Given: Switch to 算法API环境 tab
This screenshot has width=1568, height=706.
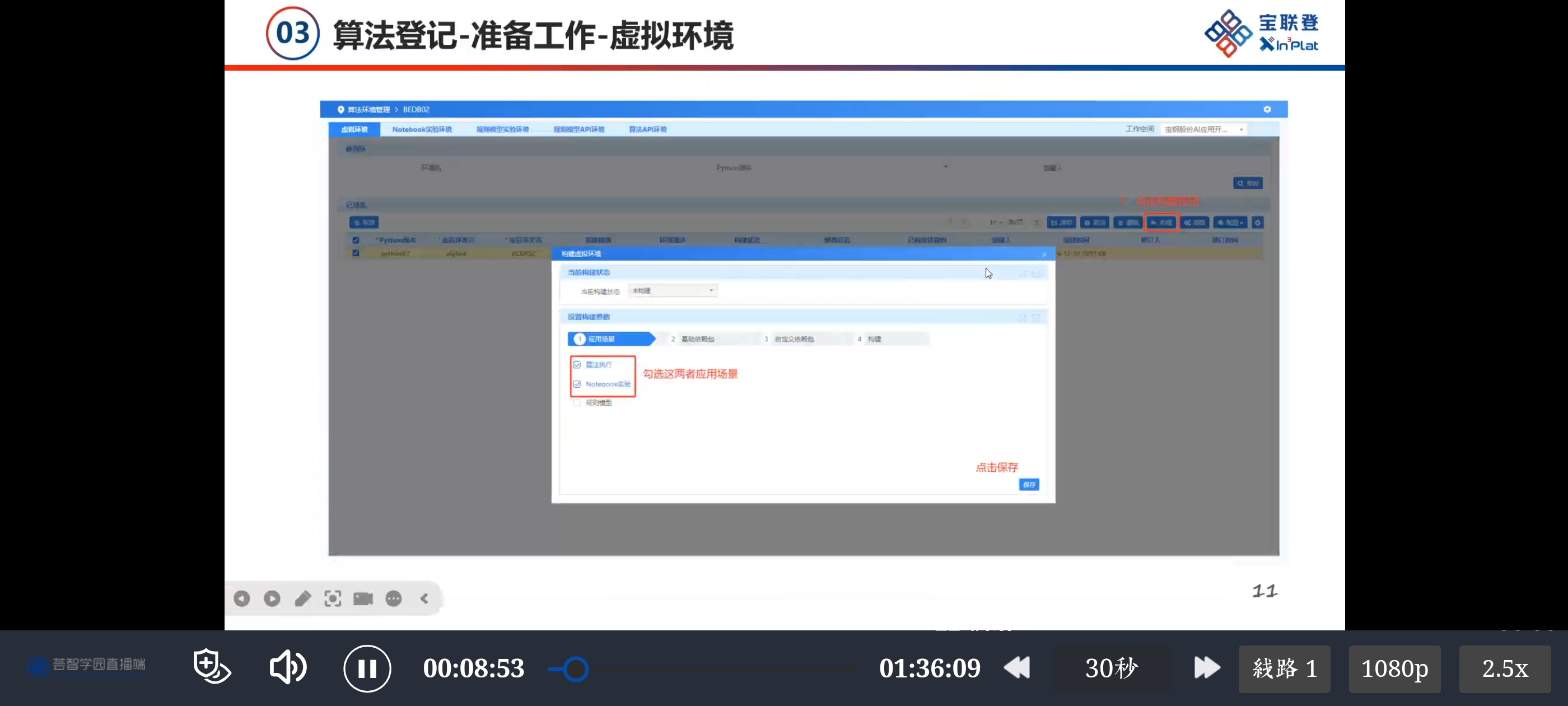Looking at the screenshot, I should [647, 129].
